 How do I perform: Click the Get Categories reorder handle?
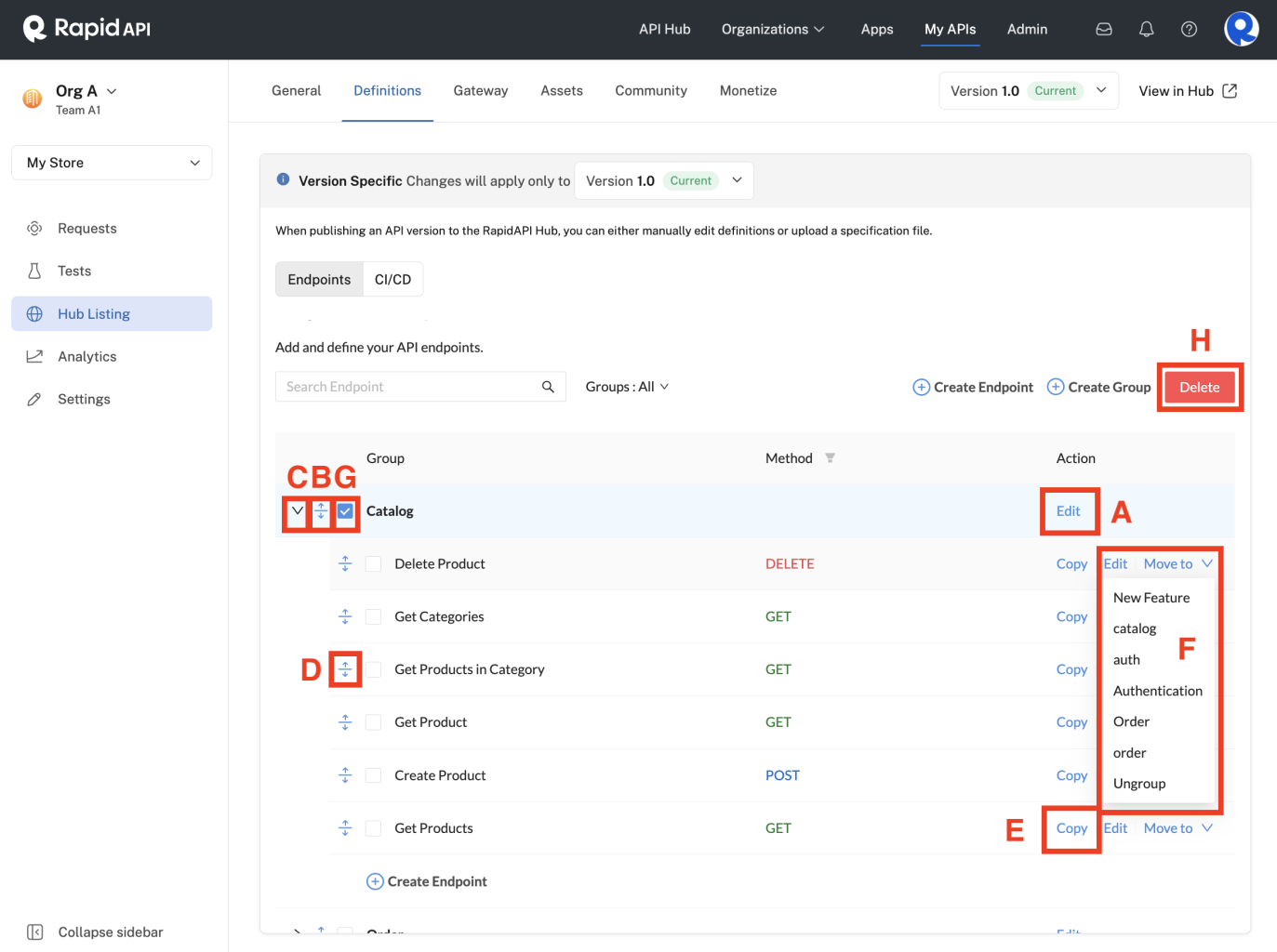point(345,617)
